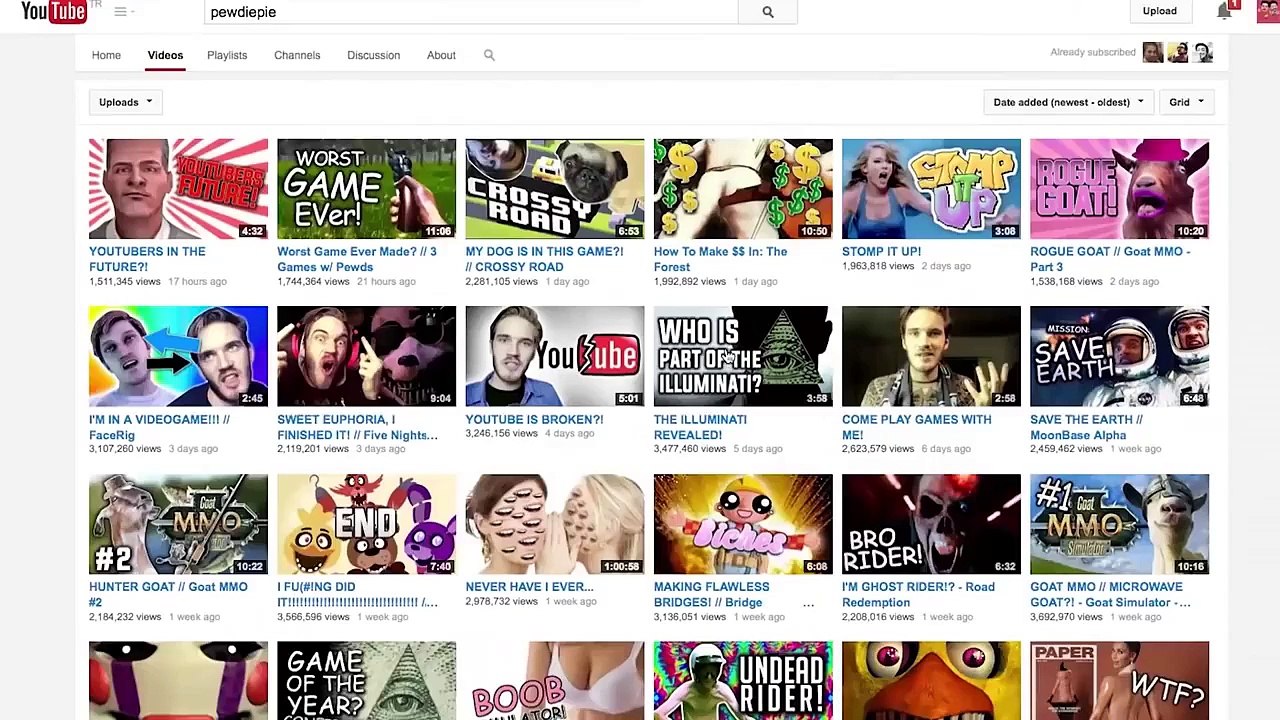Open the Date added sort dropdown
Image resolution: width=1280 pixels, height=720 pixels.
[x=1068, y=102]
